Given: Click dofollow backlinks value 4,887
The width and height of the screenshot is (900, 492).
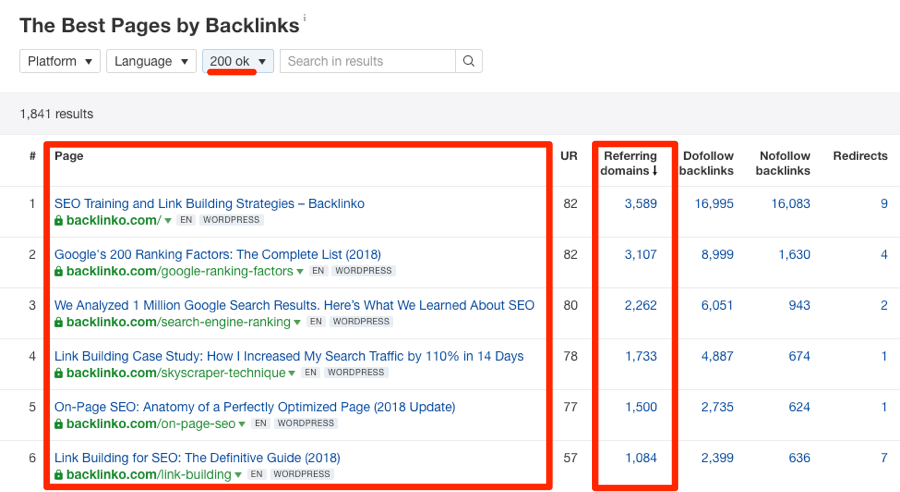Looking at the screenshot, I should pyautogui.click(x=717, y=356).
